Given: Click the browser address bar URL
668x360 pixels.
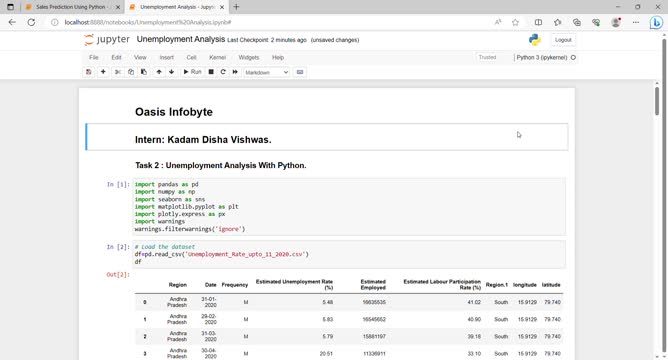Looking at the screenshot, I should [147, 22].
